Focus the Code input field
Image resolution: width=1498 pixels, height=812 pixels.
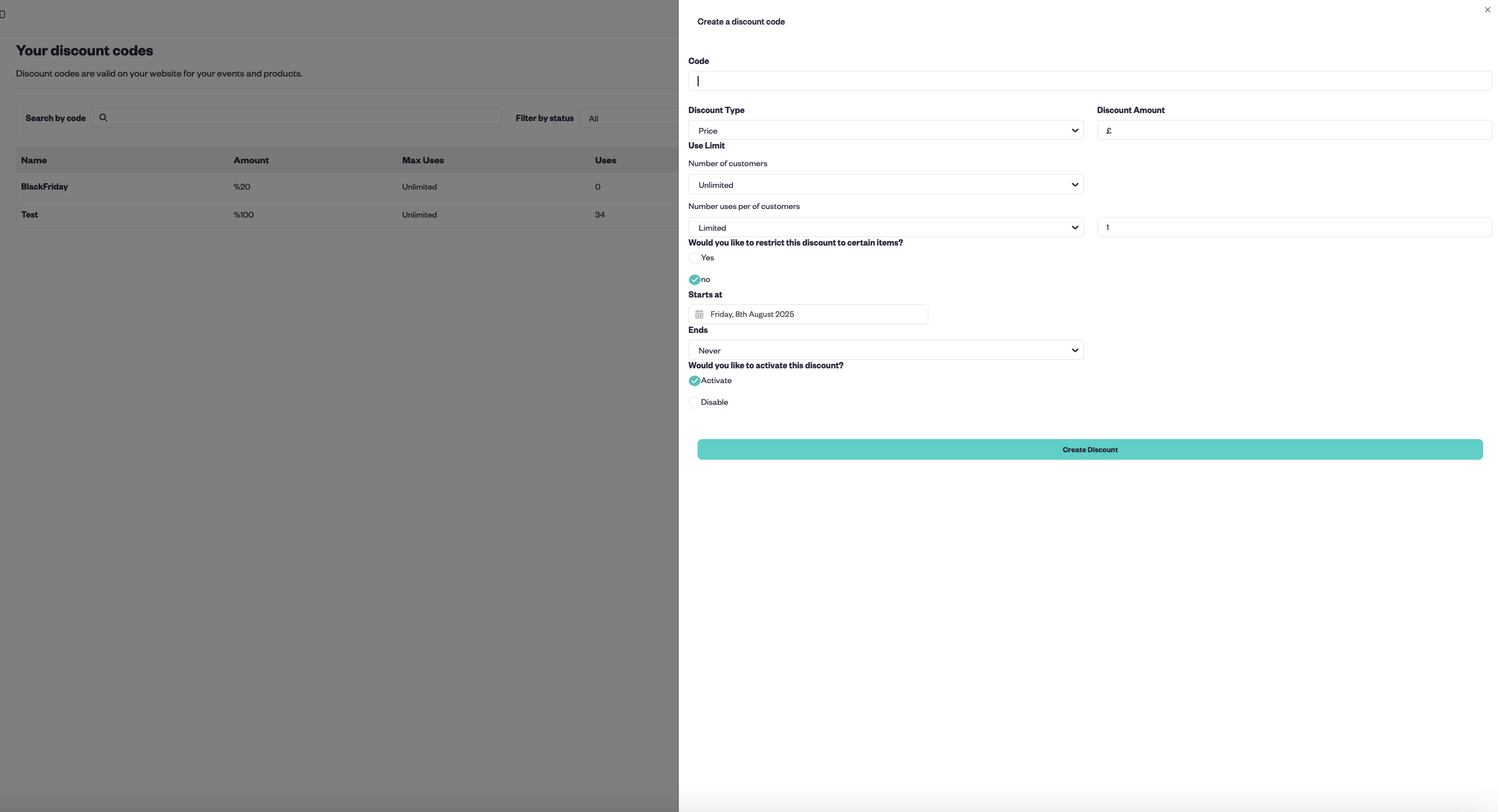pos(1088,82)
